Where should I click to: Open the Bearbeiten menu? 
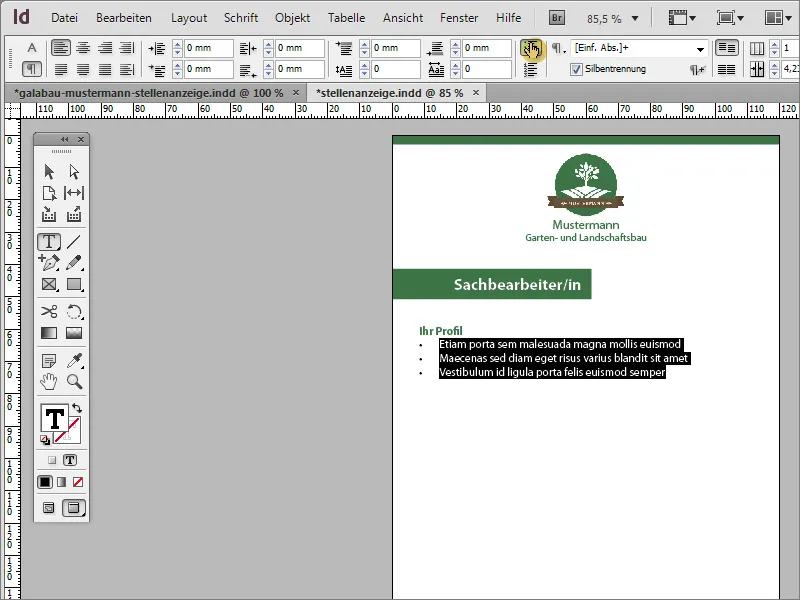(x=123, y=18)
